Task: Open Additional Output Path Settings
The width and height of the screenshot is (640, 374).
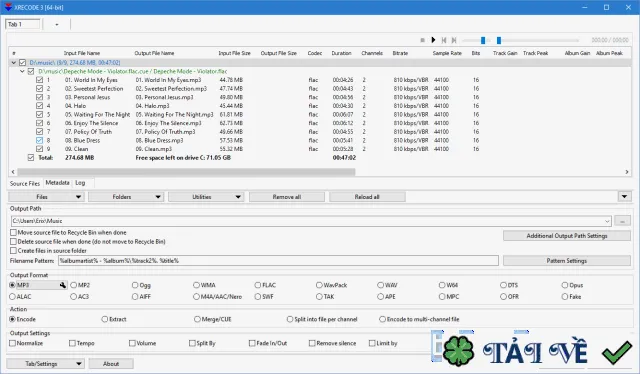Action: point(567,236)
